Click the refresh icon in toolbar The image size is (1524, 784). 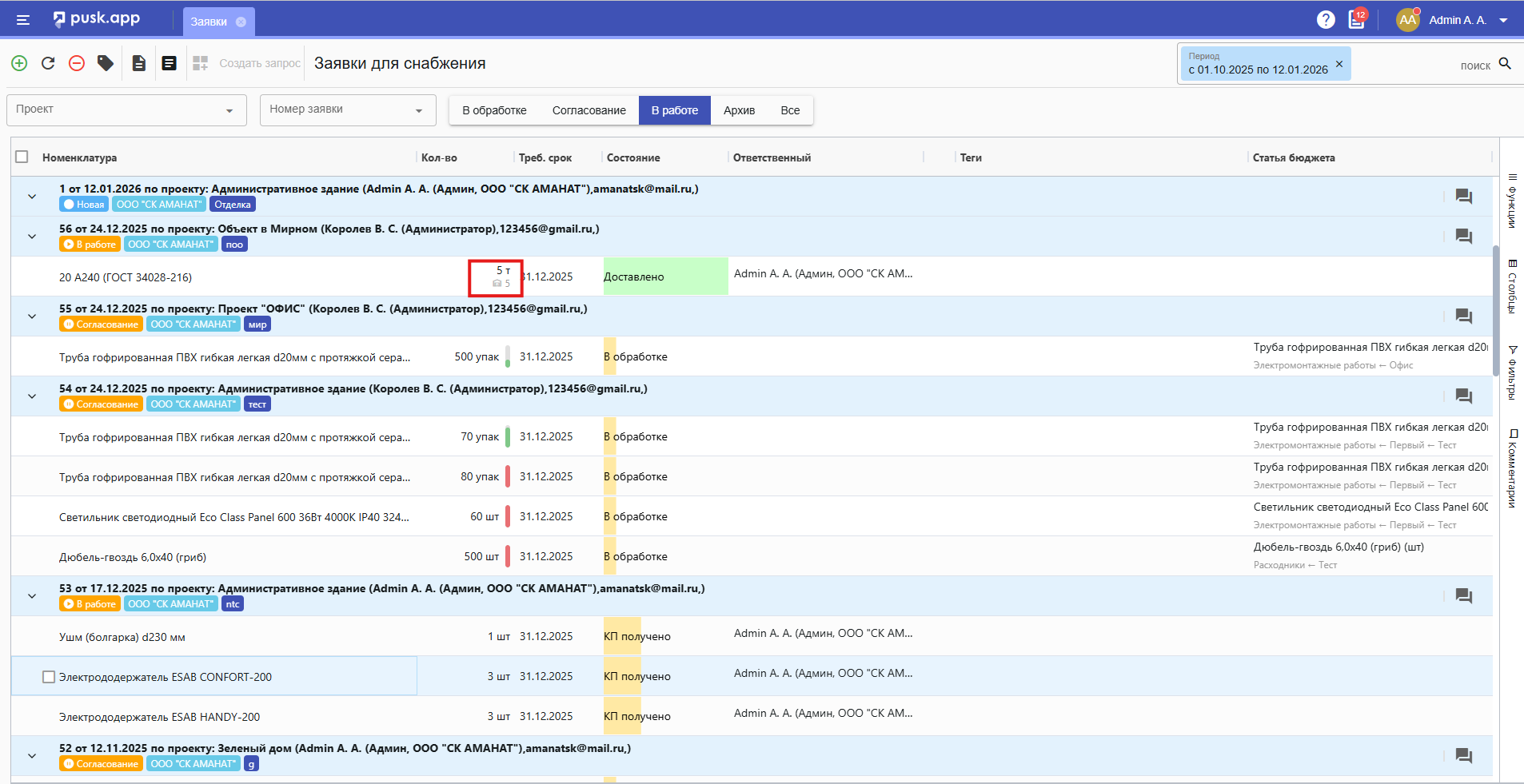pyautogui.click(x=48, y=63)
